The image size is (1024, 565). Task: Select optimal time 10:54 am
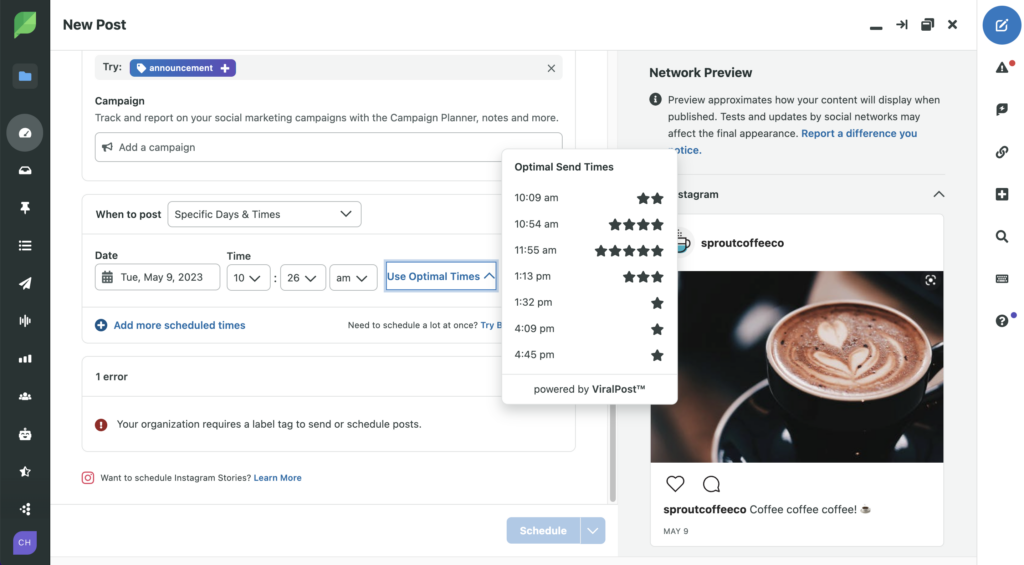[x=588, y=224]
